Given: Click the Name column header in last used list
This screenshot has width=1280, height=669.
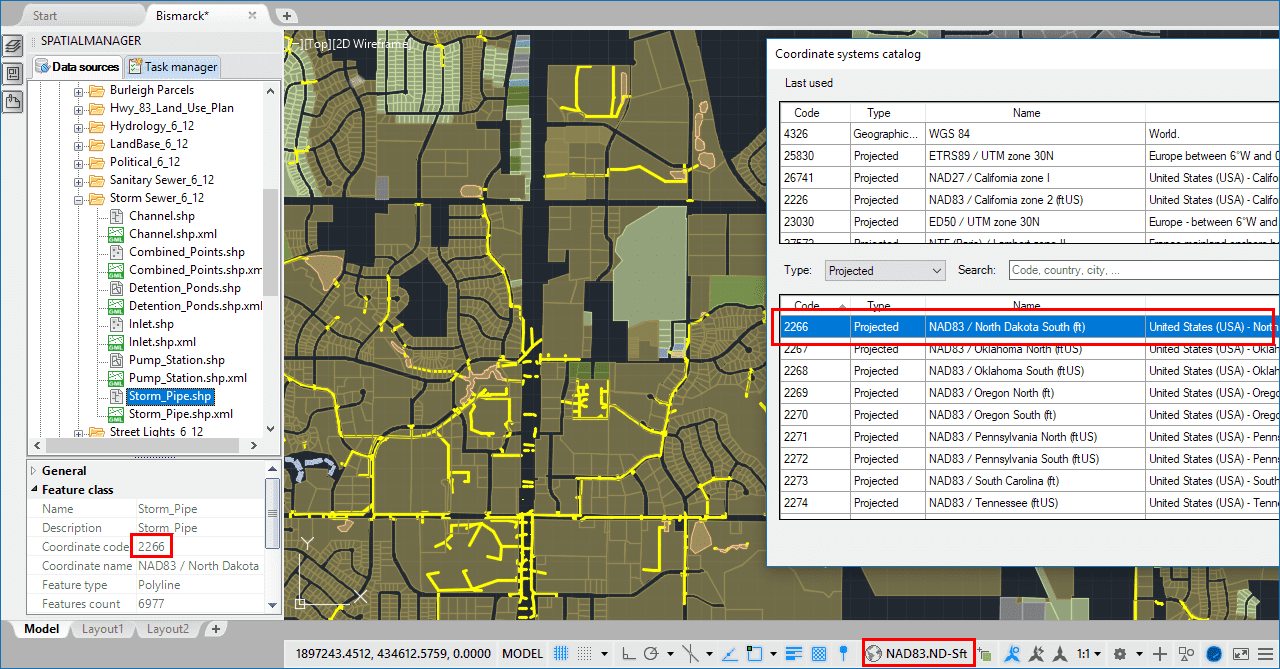Looking at the screenshot, I should [x=1026, y=113].
